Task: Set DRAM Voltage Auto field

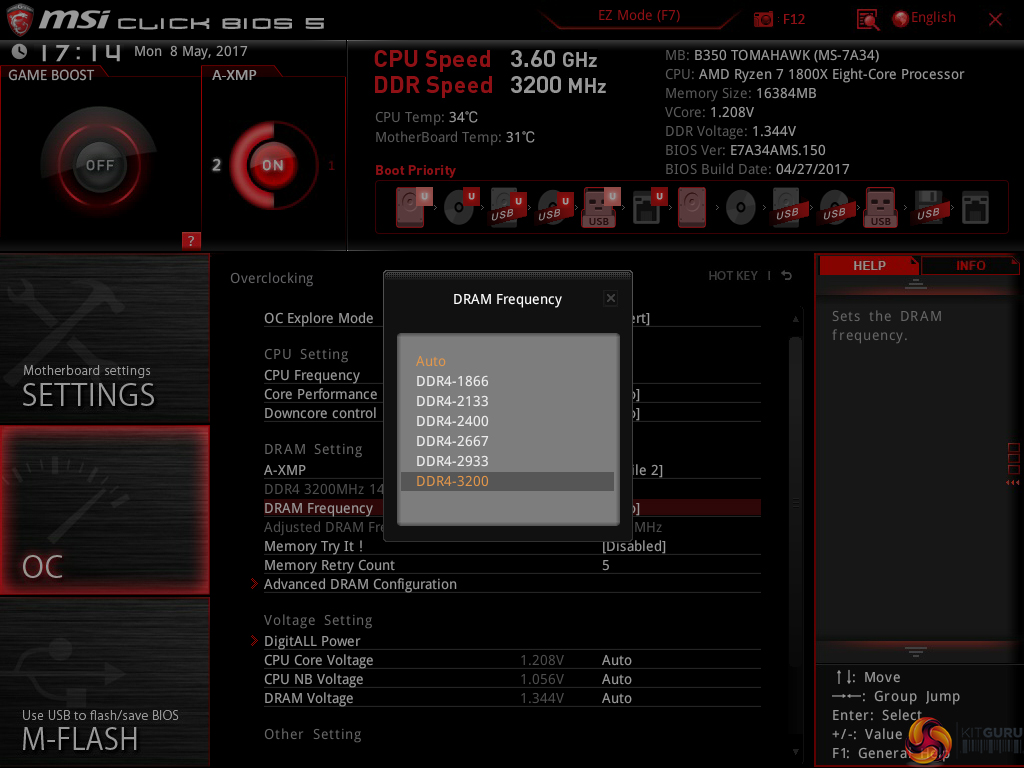Action: [616, 698]
